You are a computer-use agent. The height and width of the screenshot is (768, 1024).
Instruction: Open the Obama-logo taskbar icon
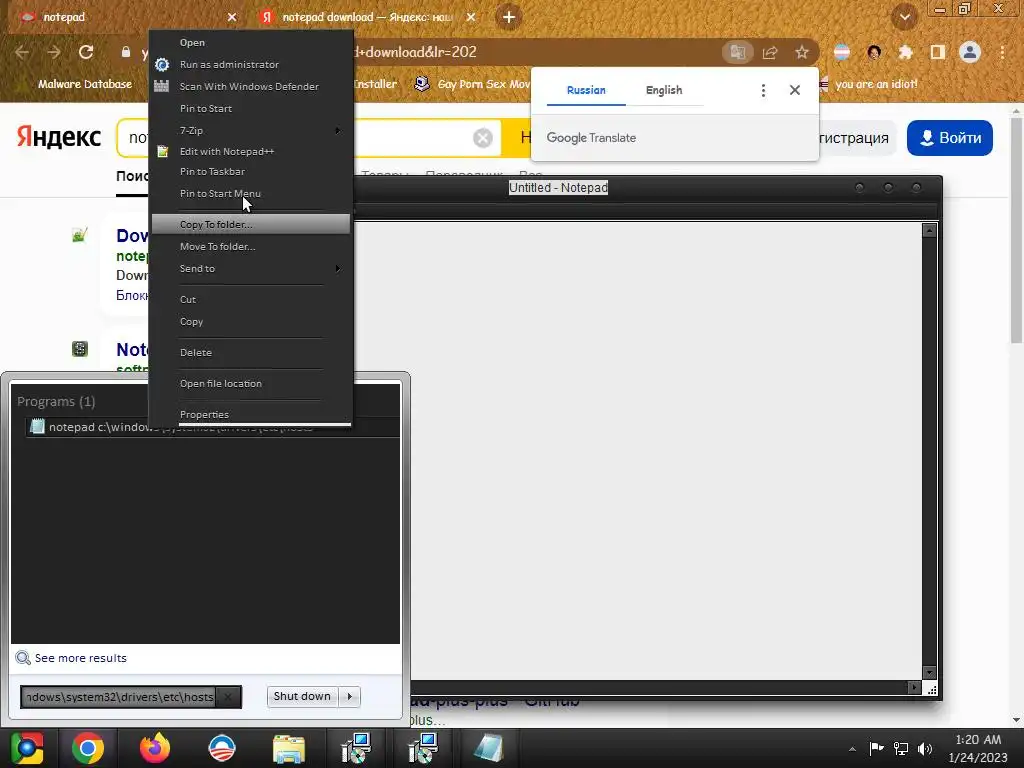coord(221,748)
